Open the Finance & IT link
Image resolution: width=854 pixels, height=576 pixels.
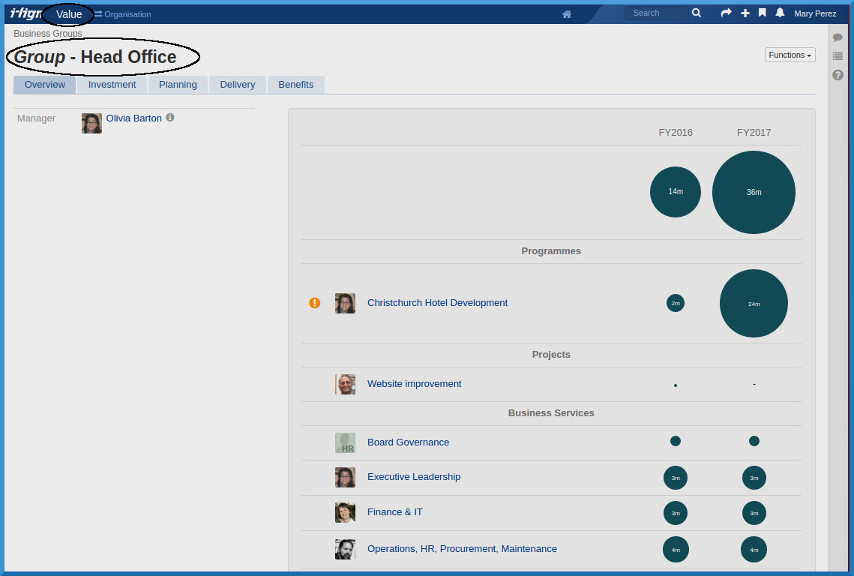(x=395, y=512)
